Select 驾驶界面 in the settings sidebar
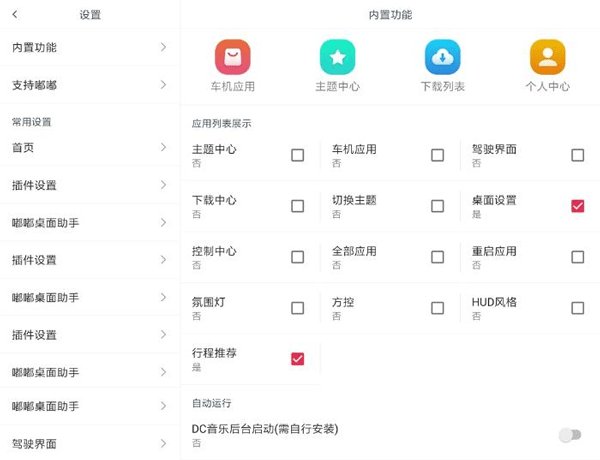The height and width of the screenshot is (460, 600). click(x=35, y=442)
